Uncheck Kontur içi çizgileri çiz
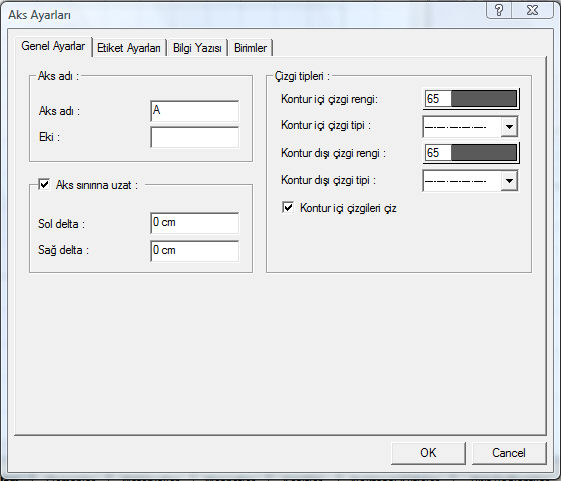This screenshot has width=561, height=481. (x=288, y=208)
